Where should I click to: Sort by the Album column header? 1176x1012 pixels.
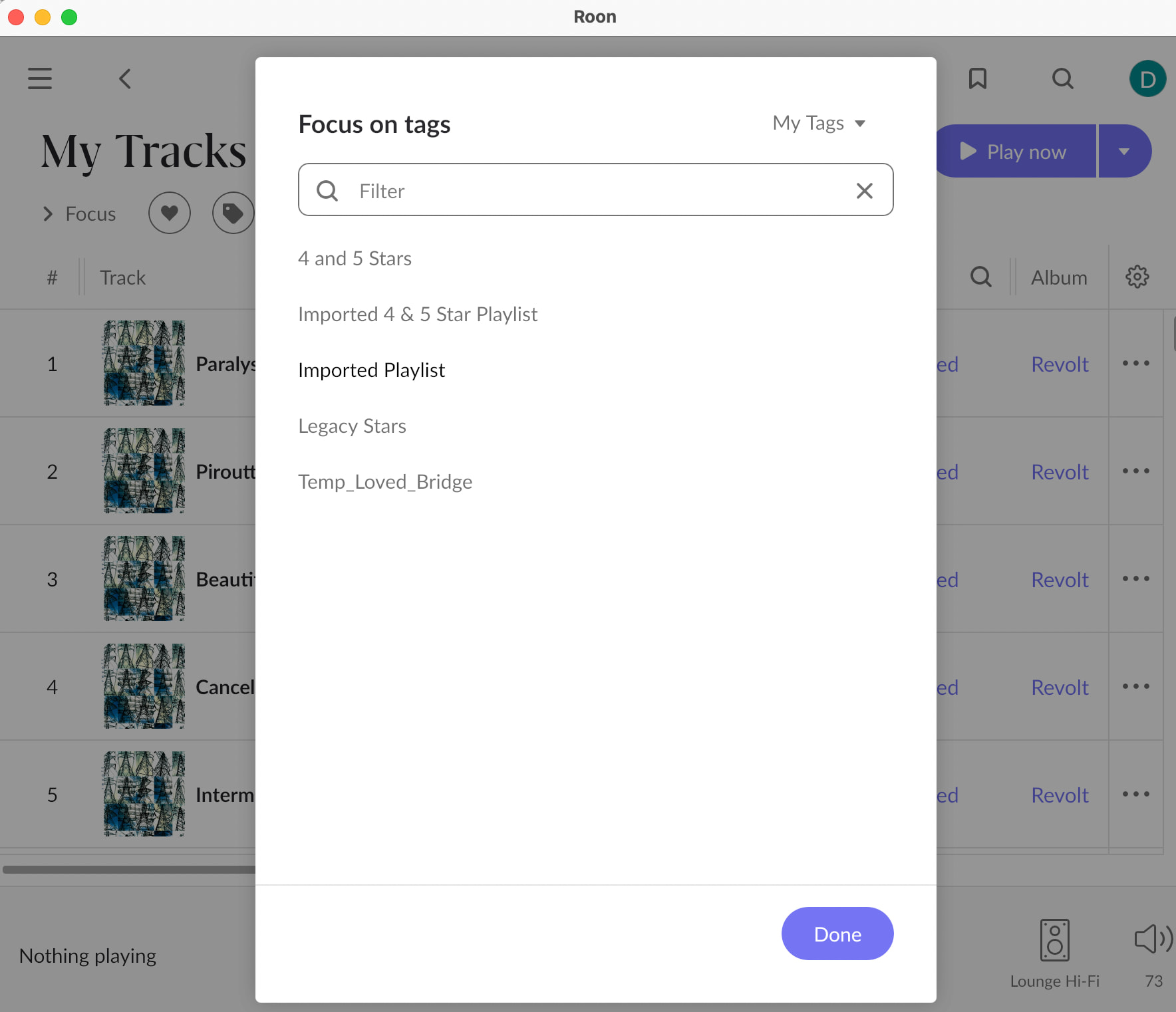(x=1059, y=277)
